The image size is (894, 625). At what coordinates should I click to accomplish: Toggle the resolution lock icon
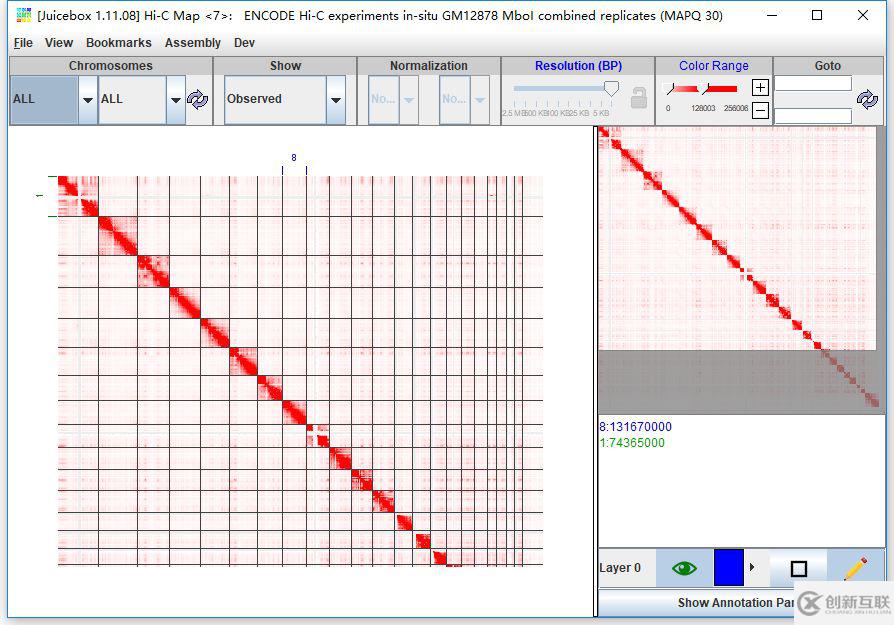(639, 98)
